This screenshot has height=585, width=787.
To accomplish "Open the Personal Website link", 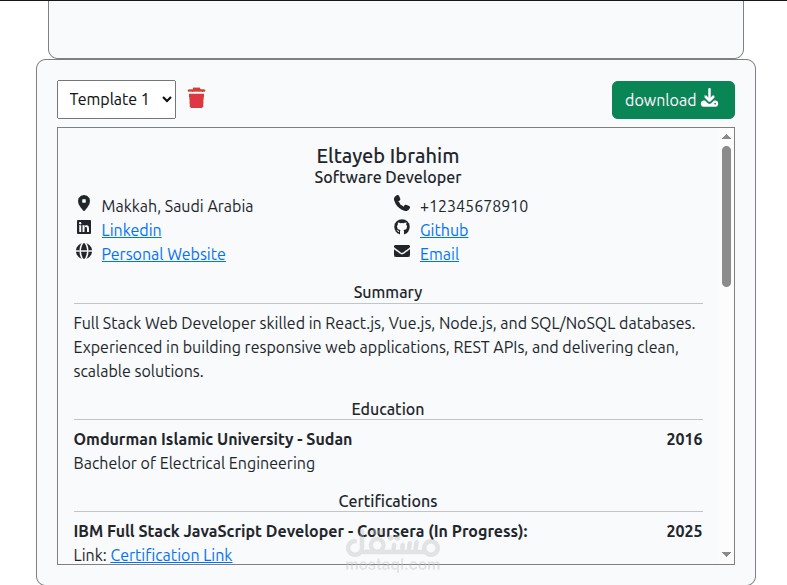I will (x=163, y=254).
